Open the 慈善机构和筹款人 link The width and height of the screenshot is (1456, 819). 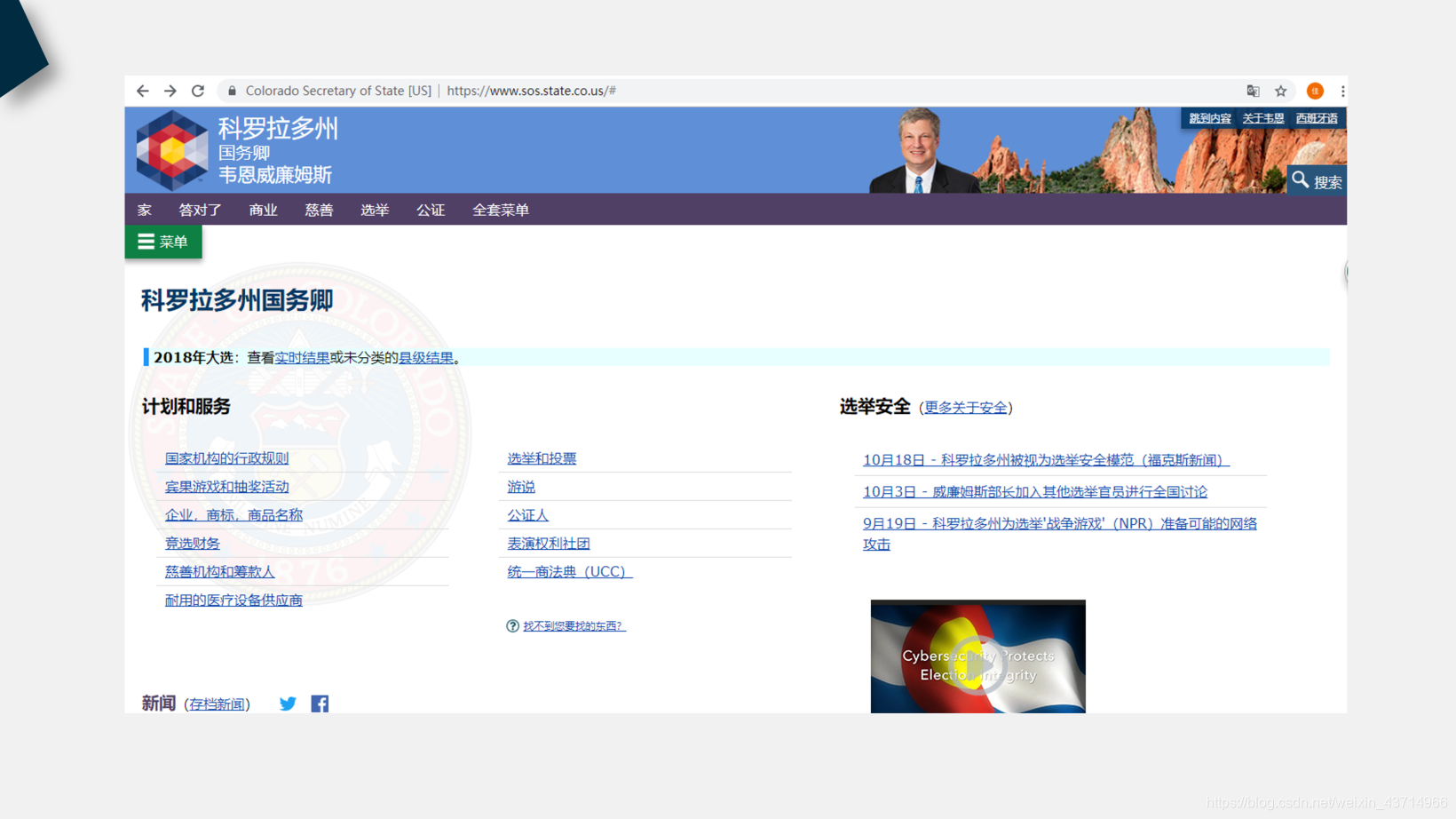219,572
